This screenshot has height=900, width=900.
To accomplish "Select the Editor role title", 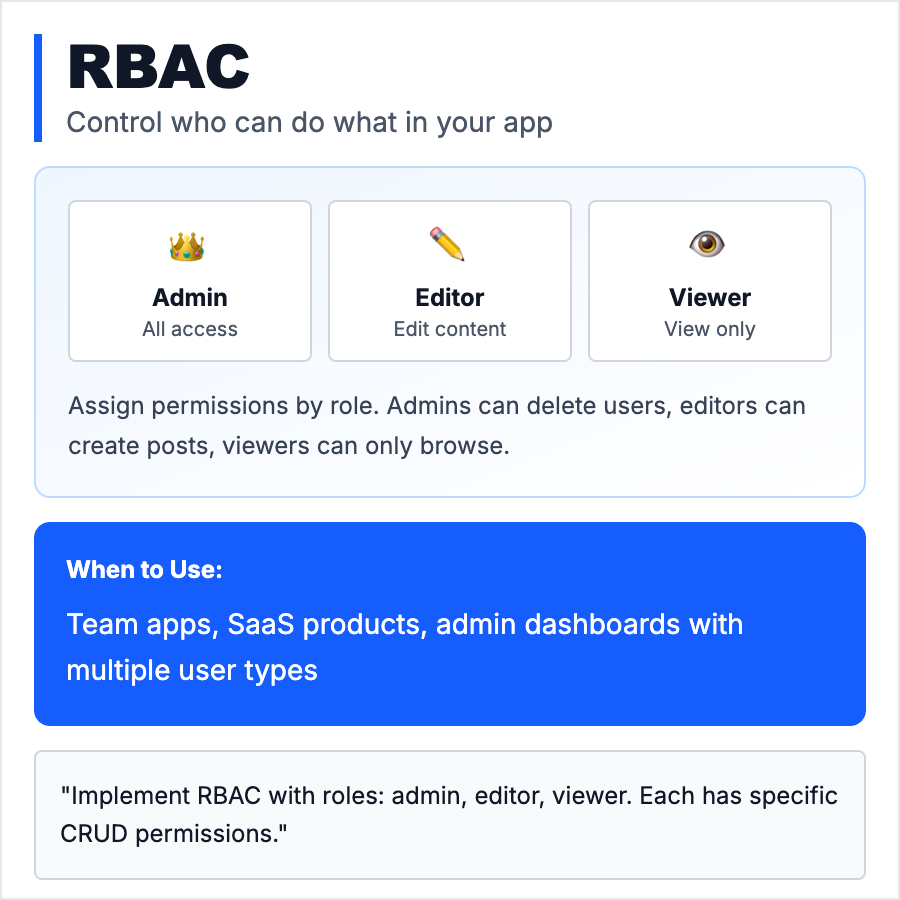I will click(x=450, y=297).
